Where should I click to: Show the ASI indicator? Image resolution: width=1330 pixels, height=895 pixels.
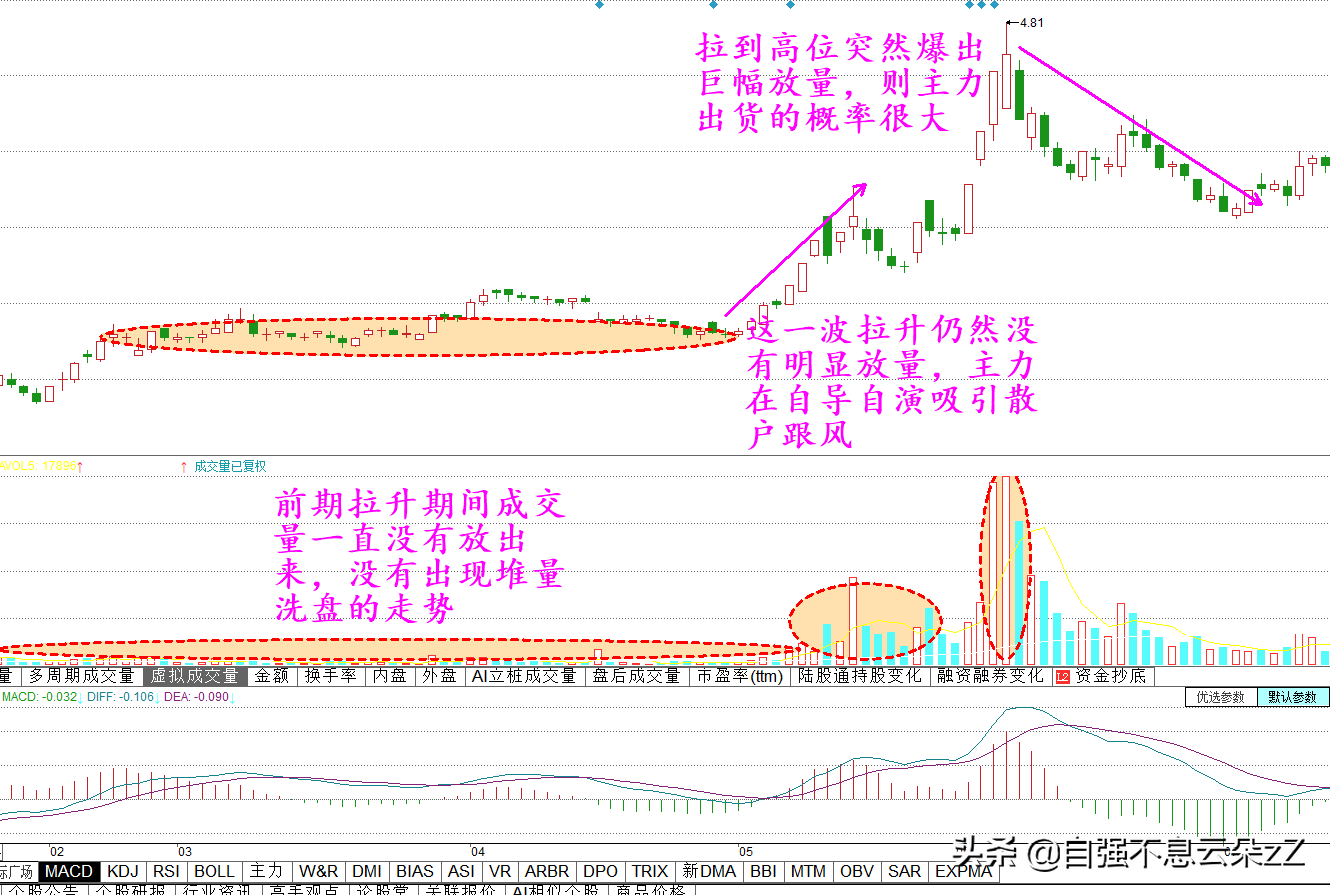pyautogui.click(x=461, y=871)
